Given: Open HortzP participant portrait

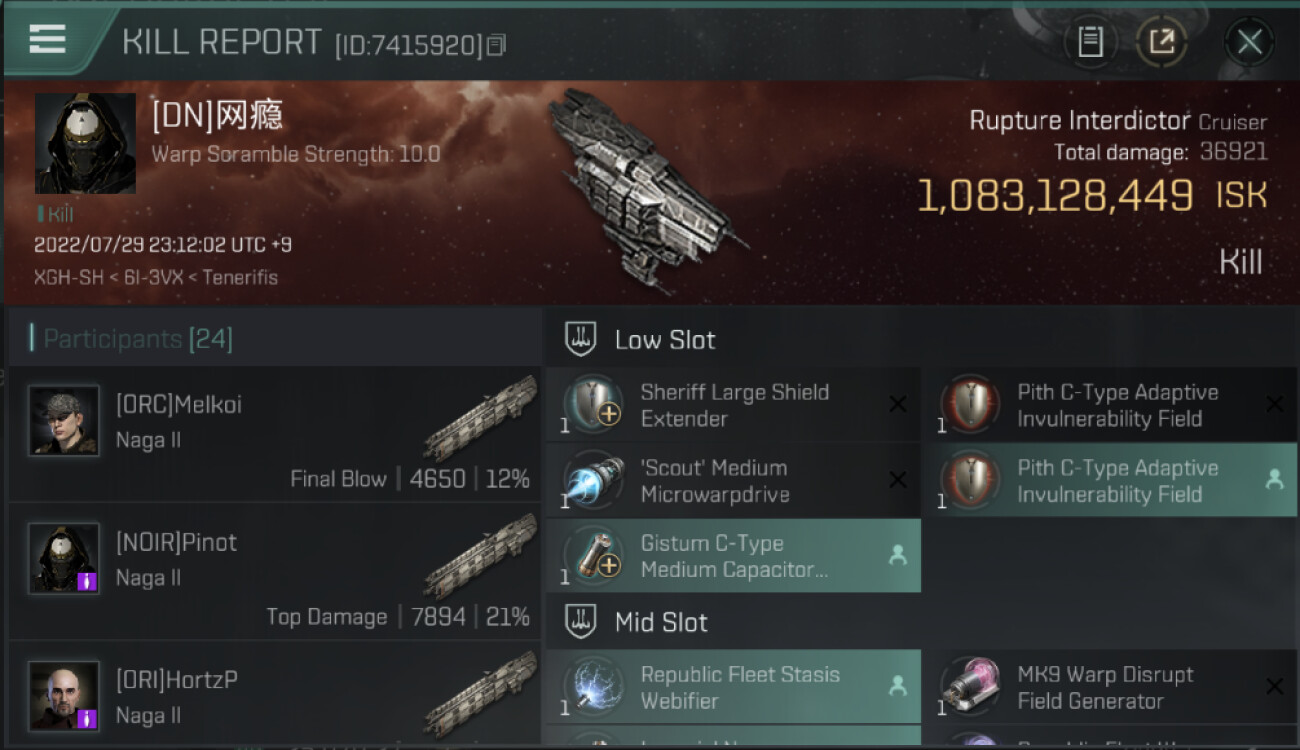Looking at the screenshot, I should tap(64, 696).
